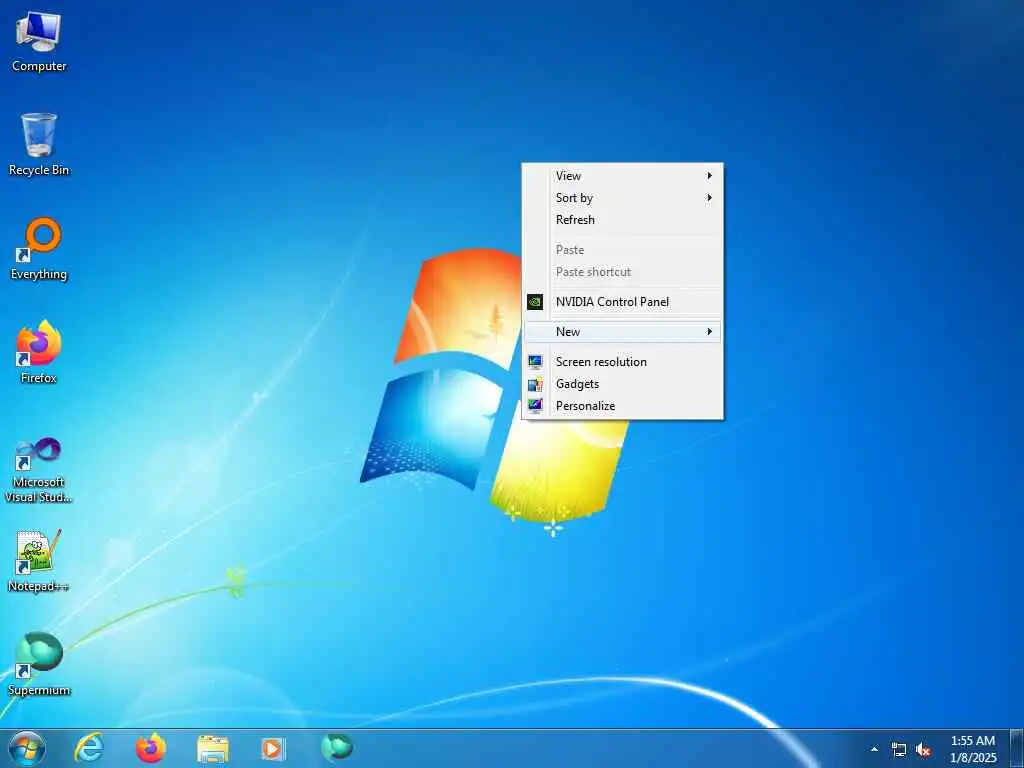Select the Firefox desktop shortcut
The image size is (1024, 768).
click(x=39, y=353)
